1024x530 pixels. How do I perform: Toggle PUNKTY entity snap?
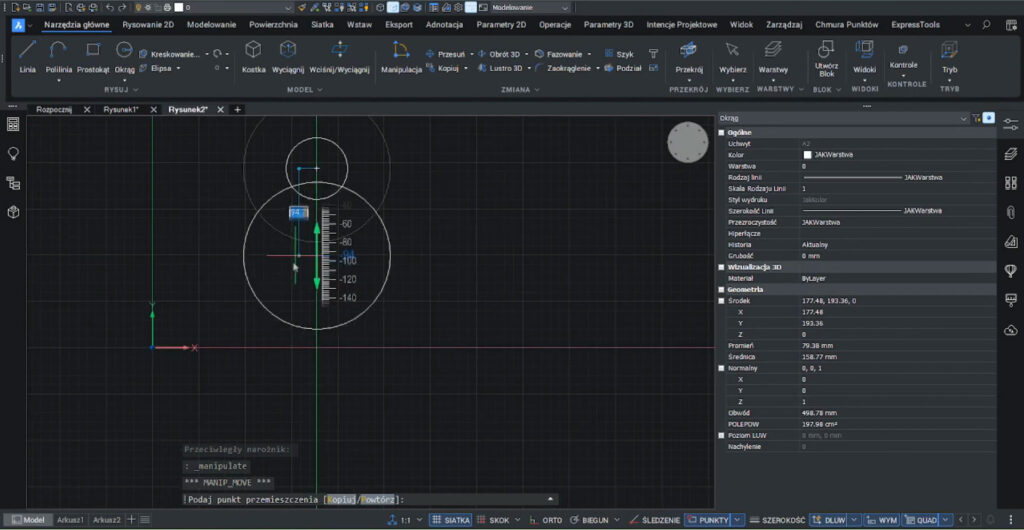tap(709, 520)
